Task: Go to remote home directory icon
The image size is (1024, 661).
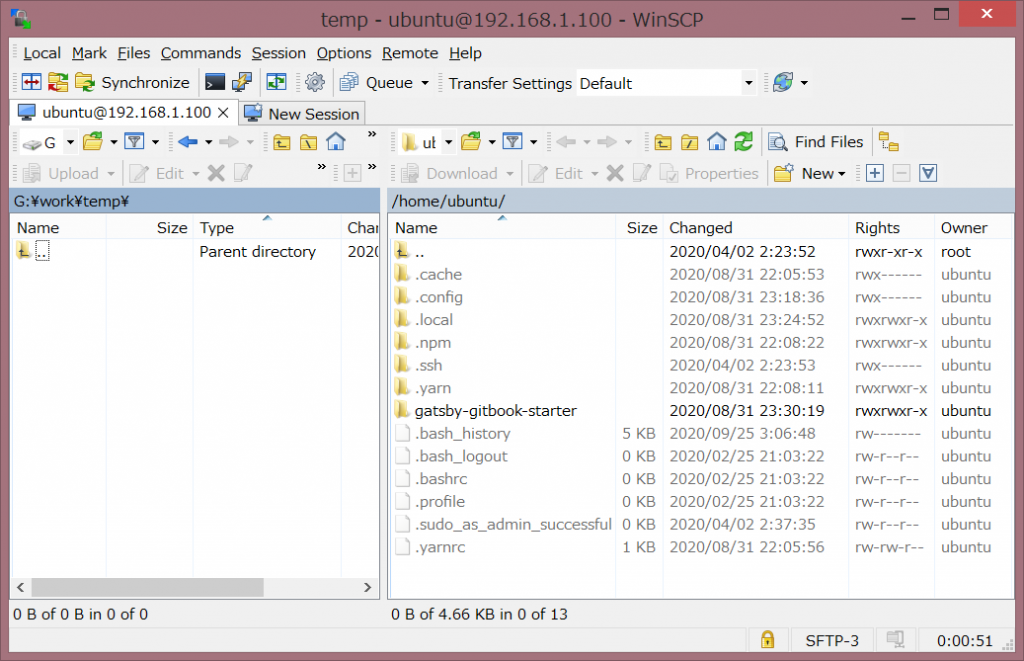Action: click(x=716, y=141)
